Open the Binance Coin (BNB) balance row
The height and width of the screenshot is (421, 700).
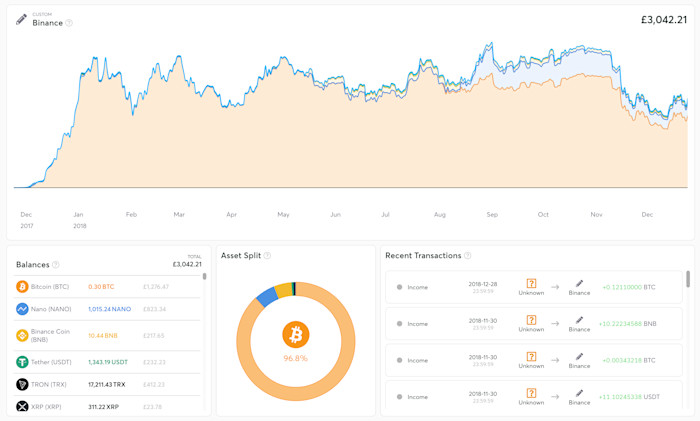(x=107, y=335)
